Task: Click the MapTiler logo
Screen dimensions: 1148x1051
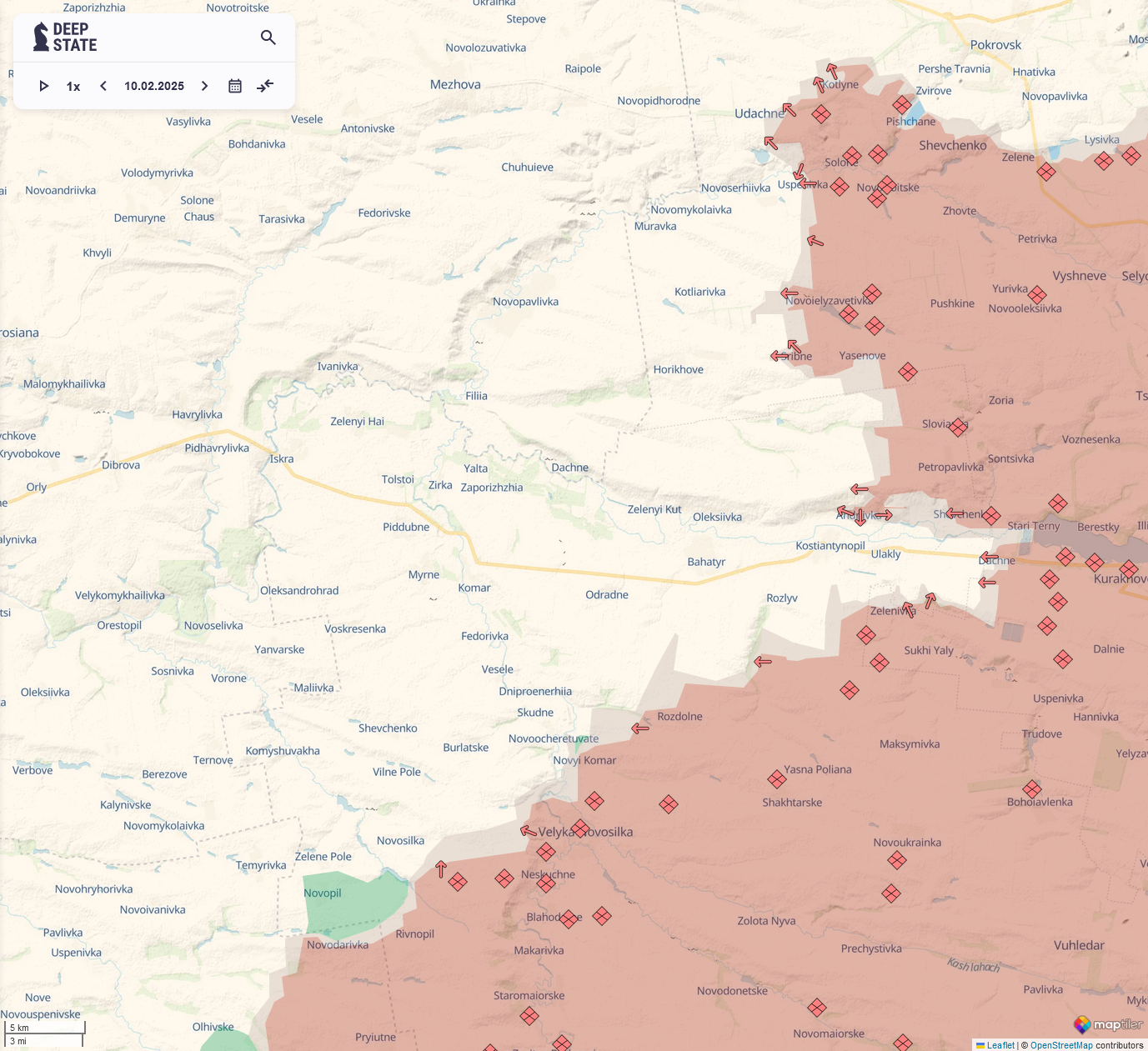Action: (x=1108, y=1024)
